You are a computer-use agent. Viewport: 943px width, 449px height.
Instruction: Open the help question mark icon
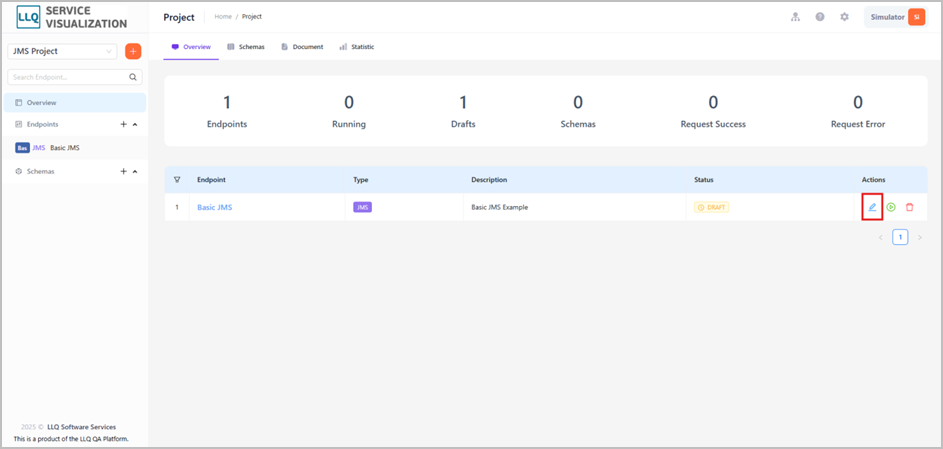(820, 17)
